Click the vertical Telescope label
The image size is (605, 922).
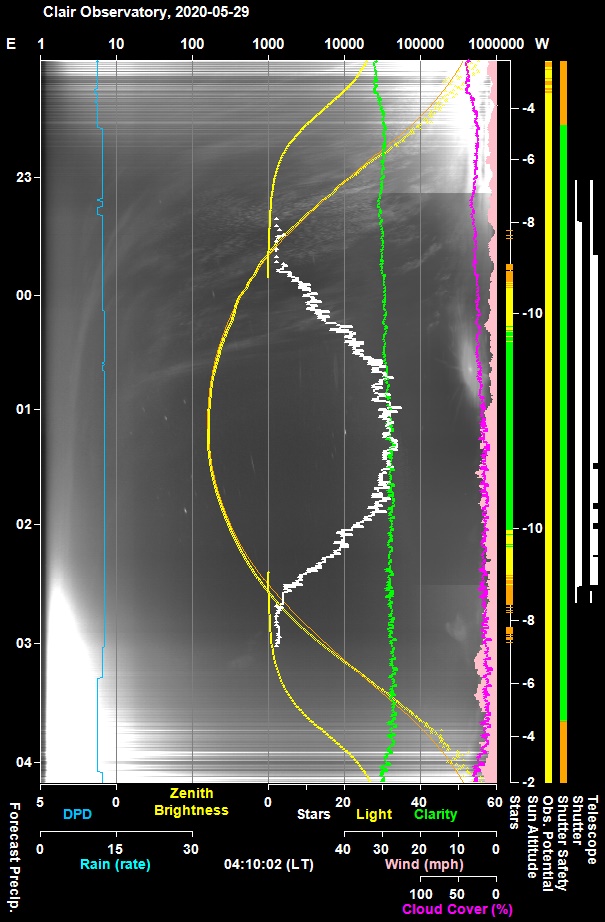[x=591, y=830]
